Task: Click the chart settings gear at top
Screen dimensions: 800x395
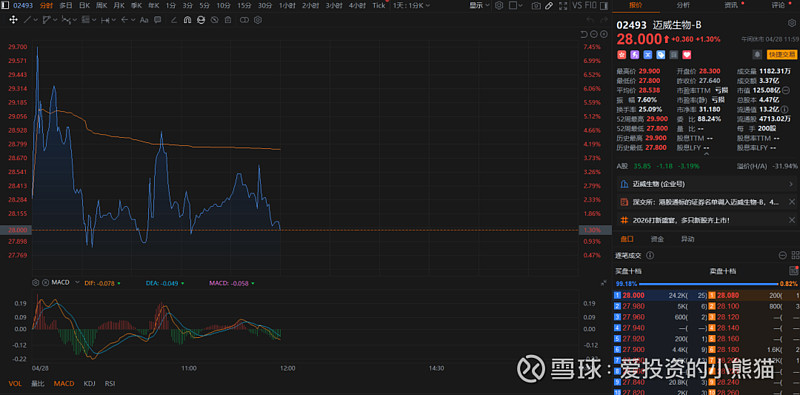Action: [499, 5]
